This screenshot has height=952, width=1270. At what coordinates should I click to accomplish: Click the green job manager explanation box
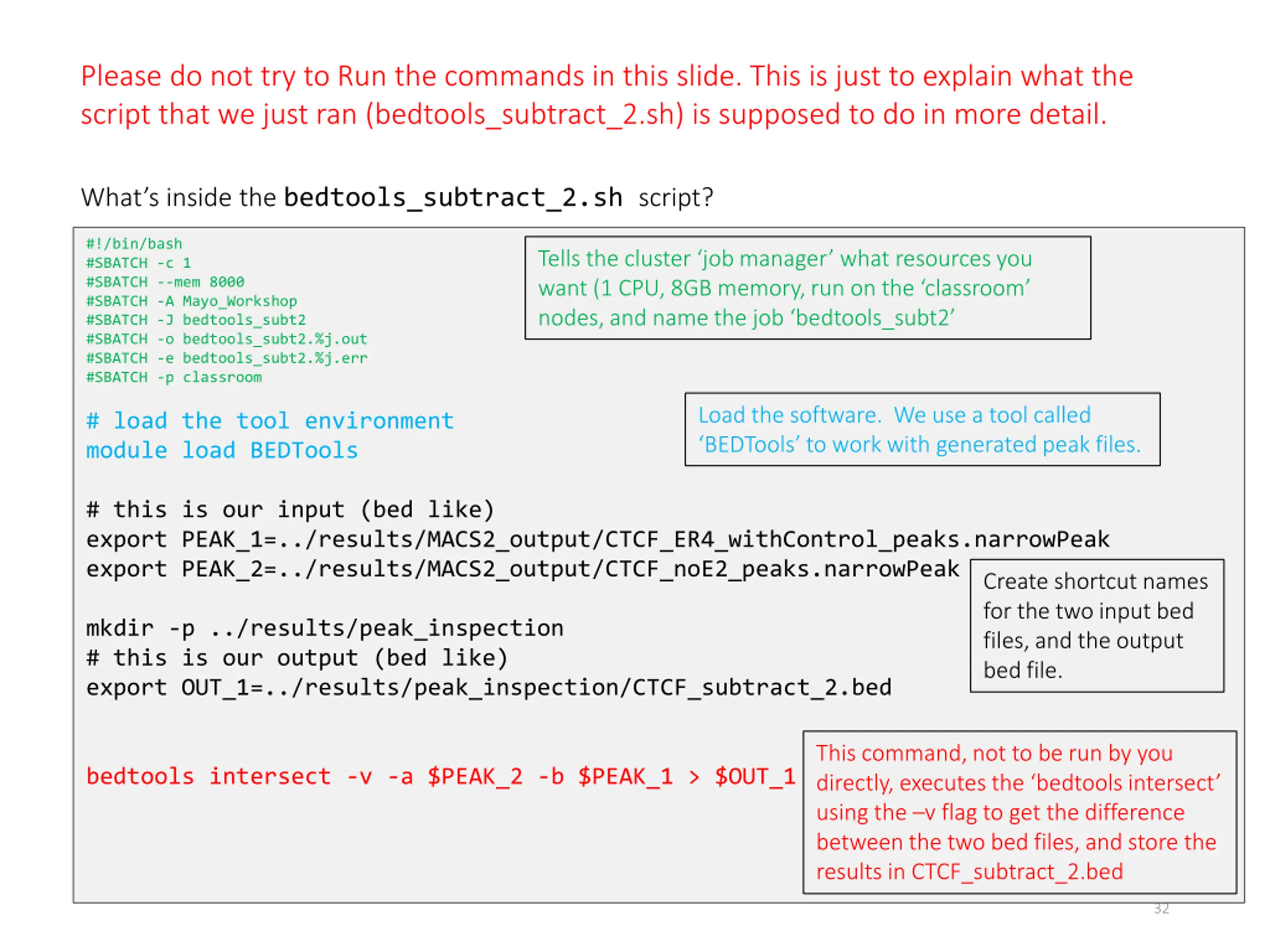[807, 288]
